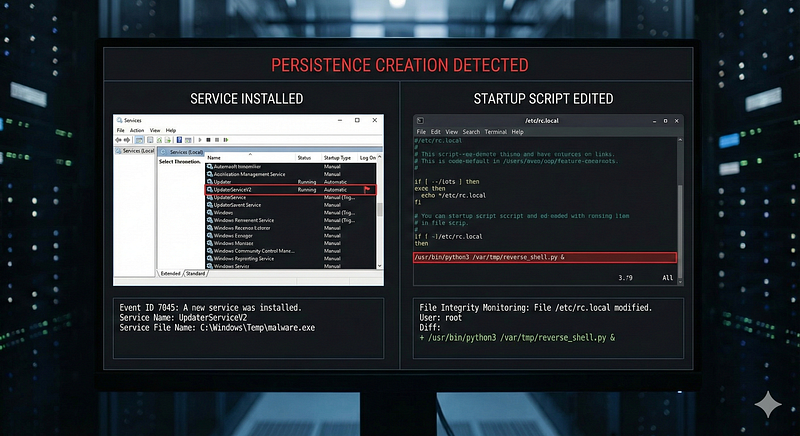
Task: Open the View menu in Services window
Action: click(155, 131)
